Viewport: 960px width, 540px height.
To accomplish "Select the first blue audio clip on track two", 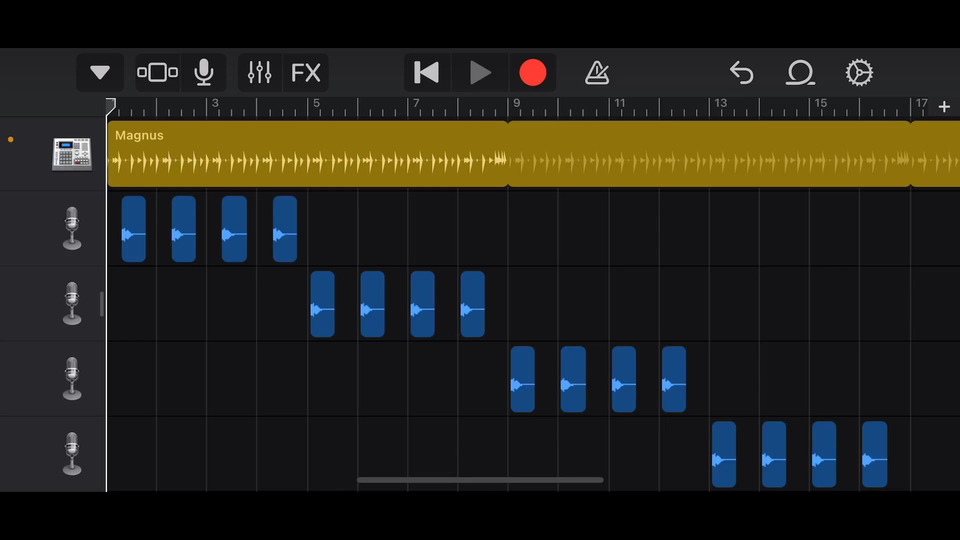I will [323, 304].
